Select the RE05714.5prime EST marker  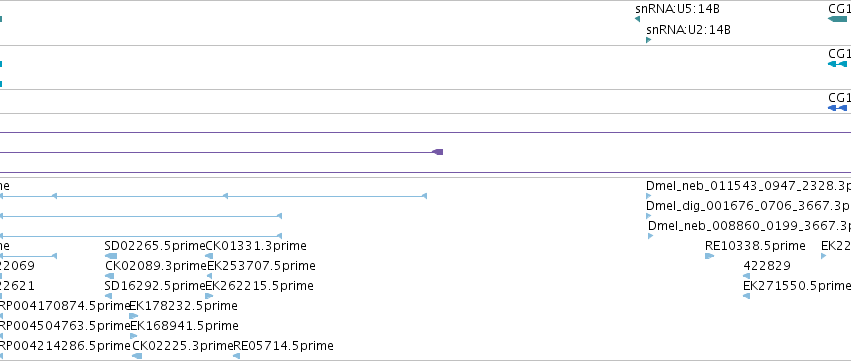tap(237, 356)
